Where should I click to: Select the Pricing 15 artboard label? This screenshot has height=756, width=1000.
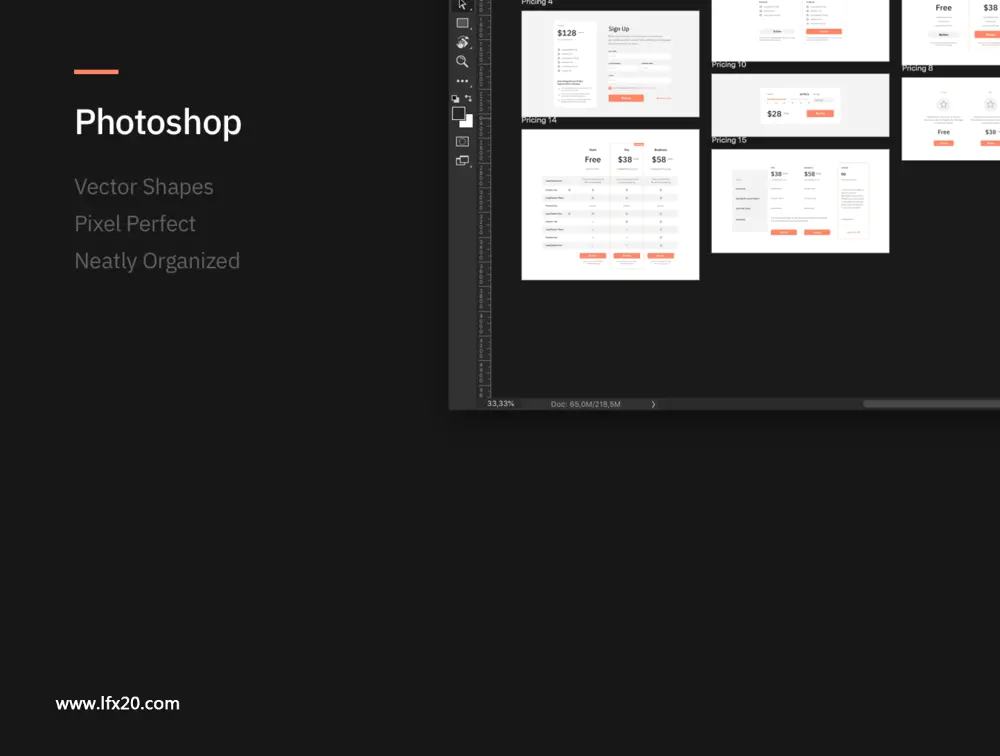729,140
